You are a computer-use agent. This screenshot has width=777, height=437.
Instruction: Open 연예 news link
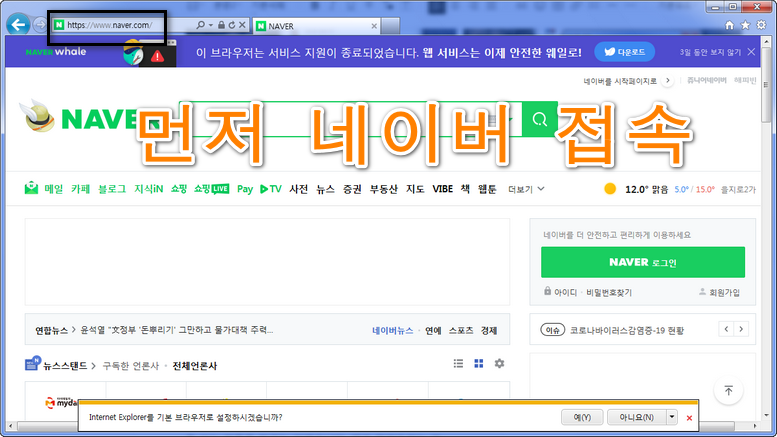[433, 330]
